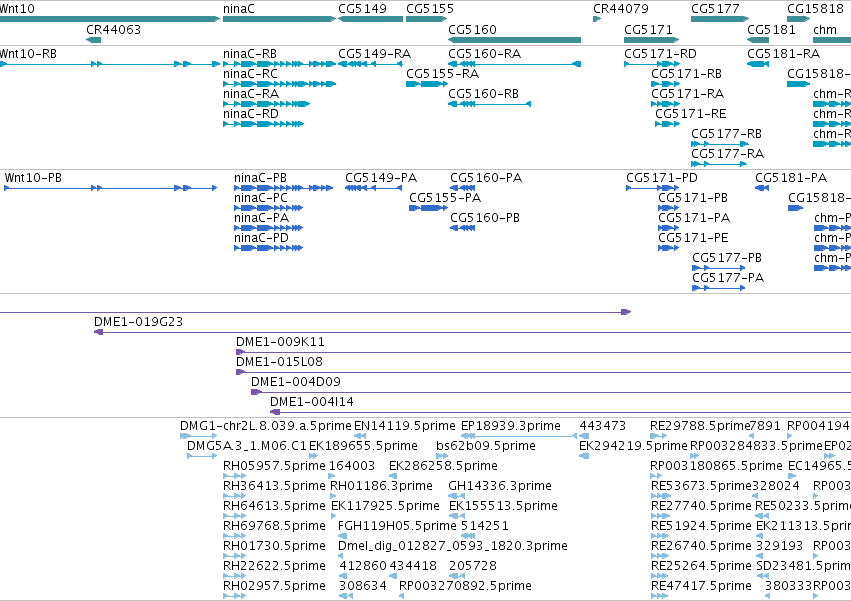
Task: Select BAC clone DME1-009K11
Action: tap(280, 343)
